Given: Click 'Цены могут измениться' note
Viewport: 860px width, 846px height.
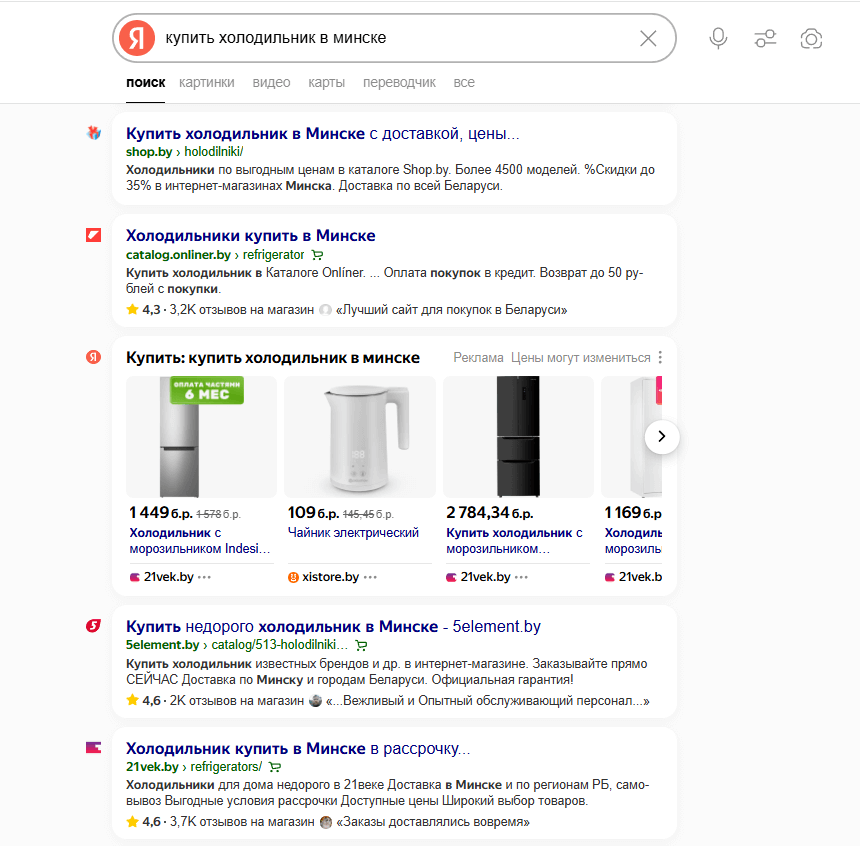Looking at the screenshot, I should (581, 358).
